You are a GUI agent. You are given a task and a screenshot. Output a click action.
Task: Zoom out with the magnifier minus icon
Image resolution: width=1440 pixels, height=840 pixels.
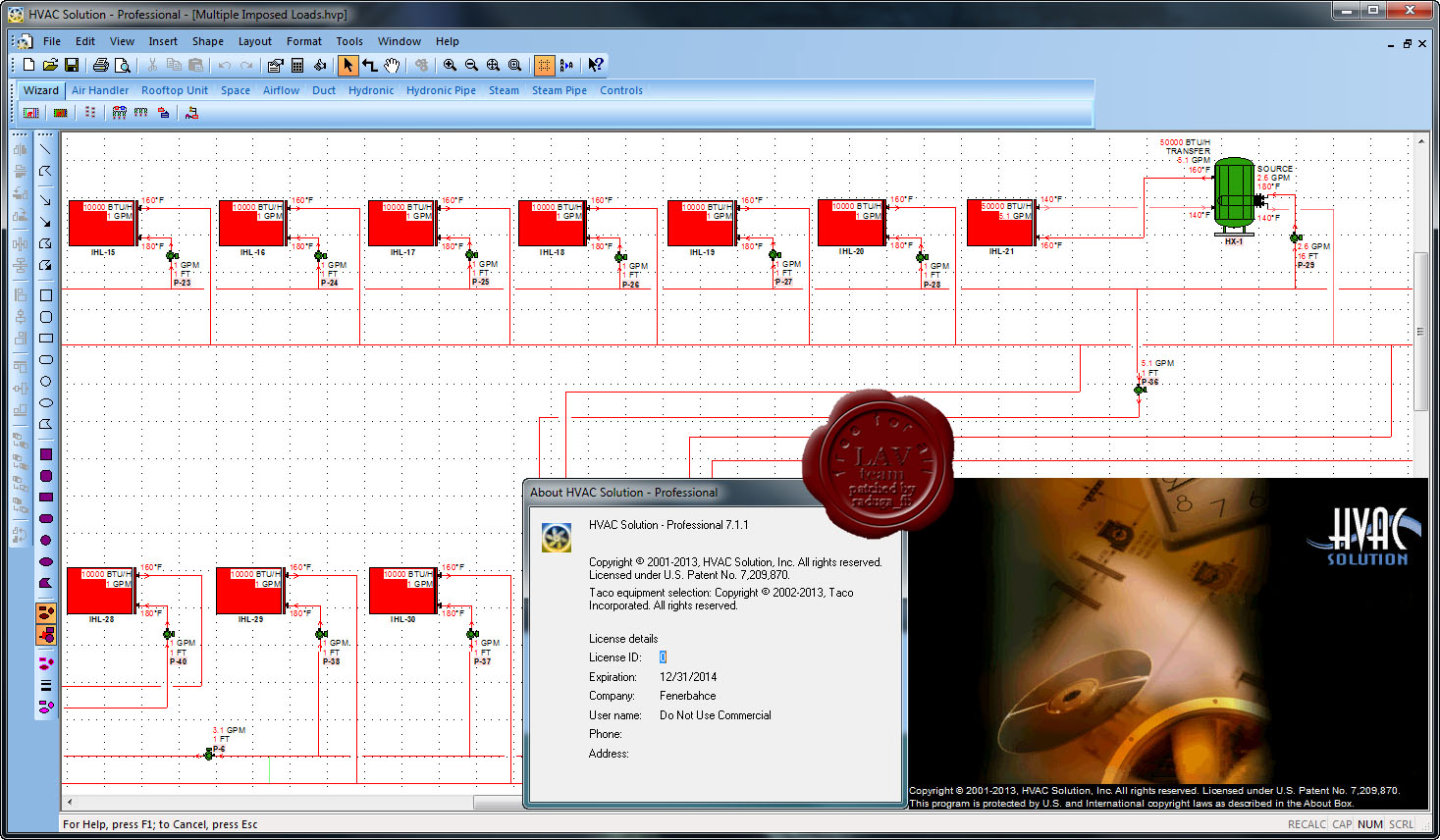coord(471,65)
